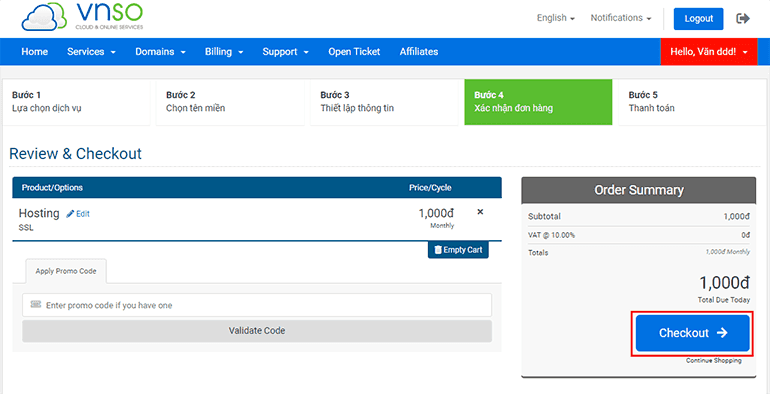Click the Empty Cart button

tap(458, 250)
